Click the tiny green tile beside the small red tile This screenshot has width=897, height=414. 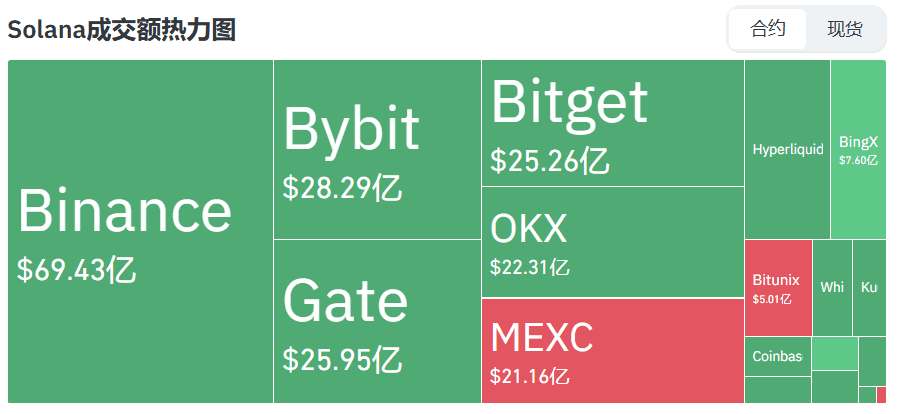click(867, 395)
